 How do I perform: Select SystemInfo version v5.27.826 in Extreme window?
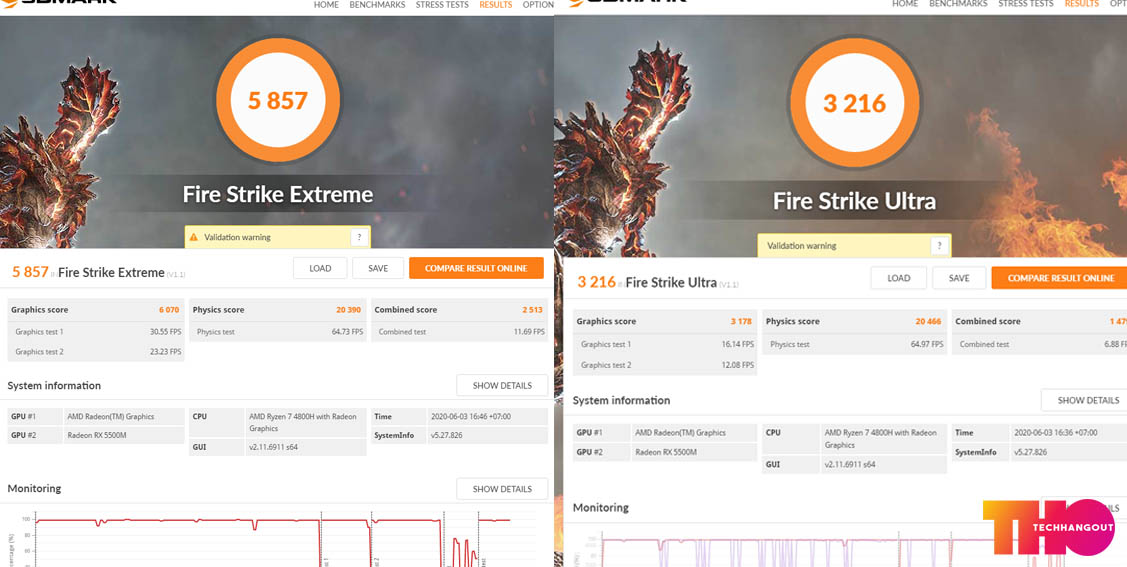(447, 435)
